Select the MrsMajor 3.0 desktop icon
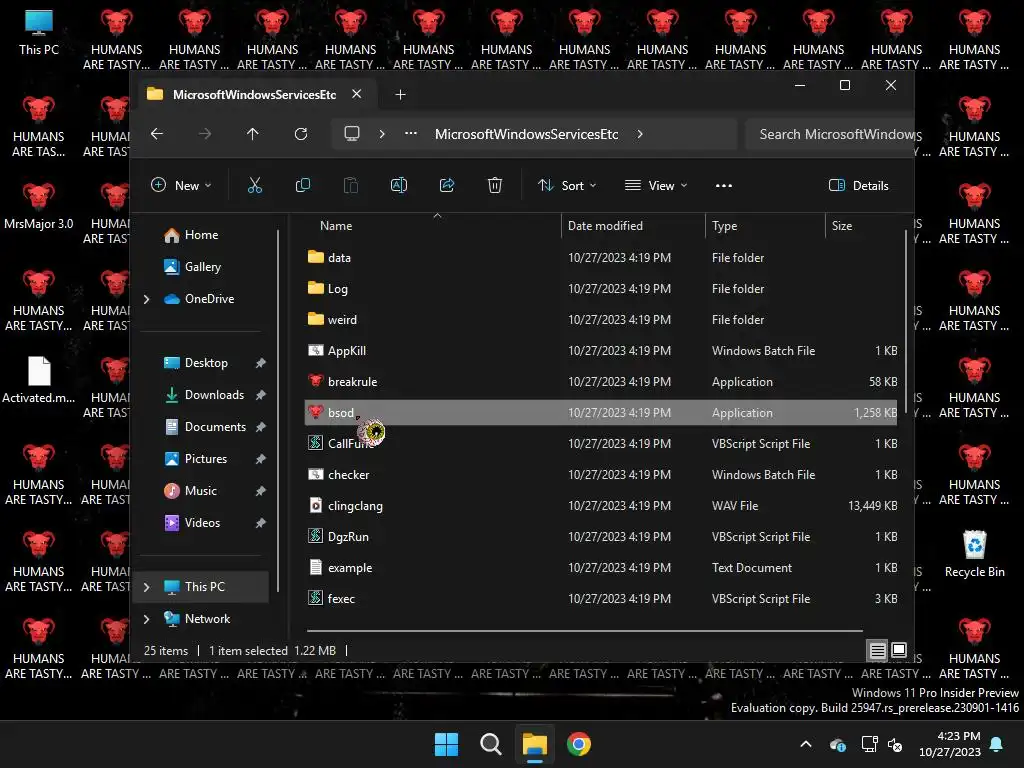The height and width of the screenshot is (768, 1024). click(x=39, y=208)
